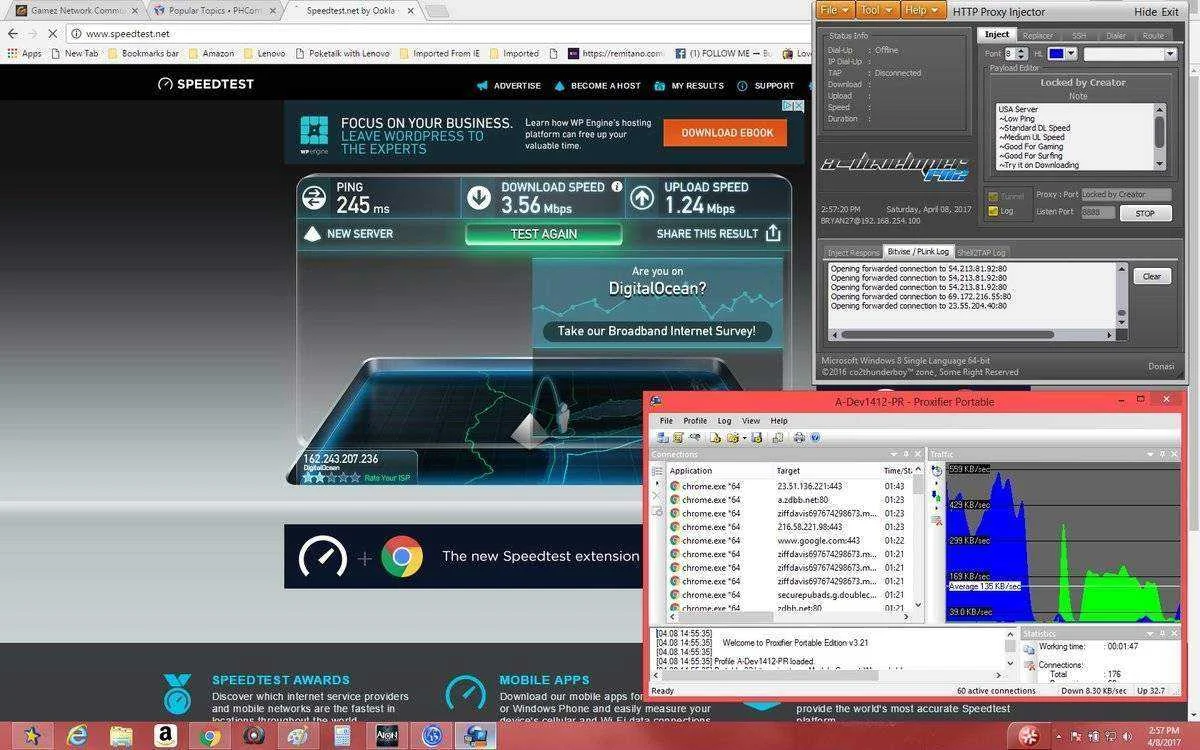1200x750 pixels.
Task: Click the STOP button in HTTP Injector
Action: click(1145, 213)
